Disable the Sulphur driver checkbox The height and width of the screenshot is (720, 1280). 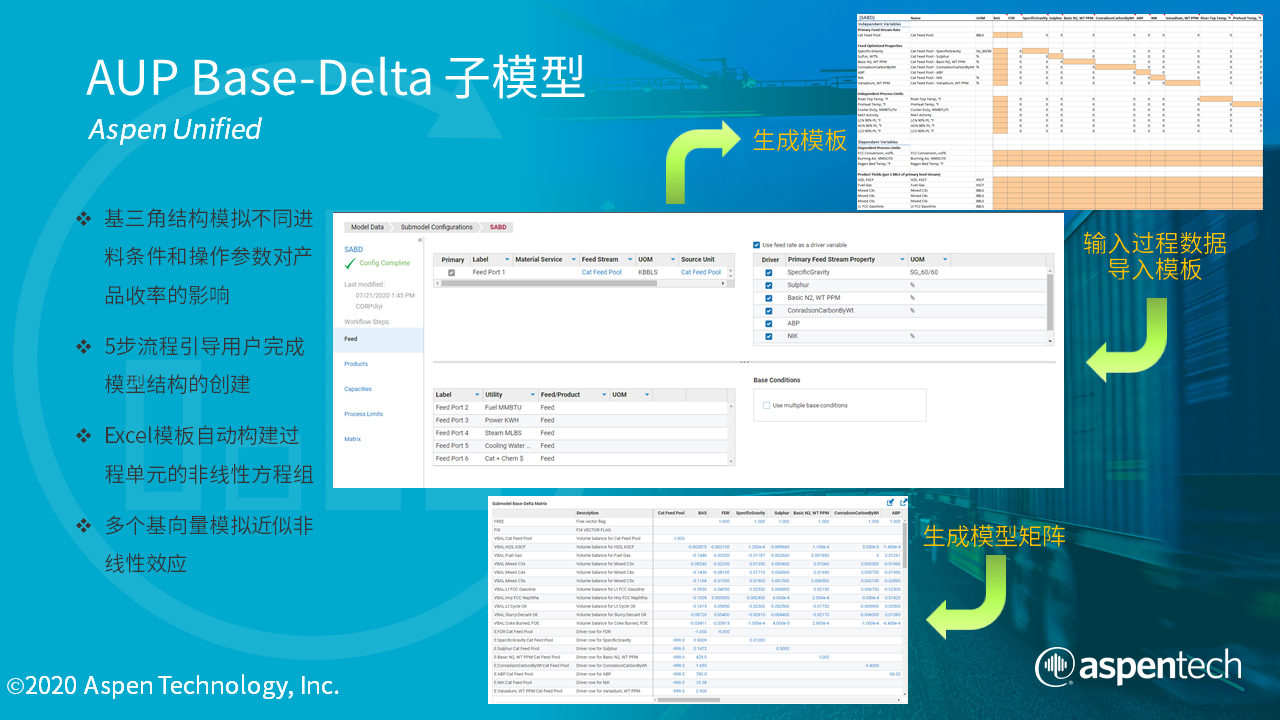coord(768,285)
